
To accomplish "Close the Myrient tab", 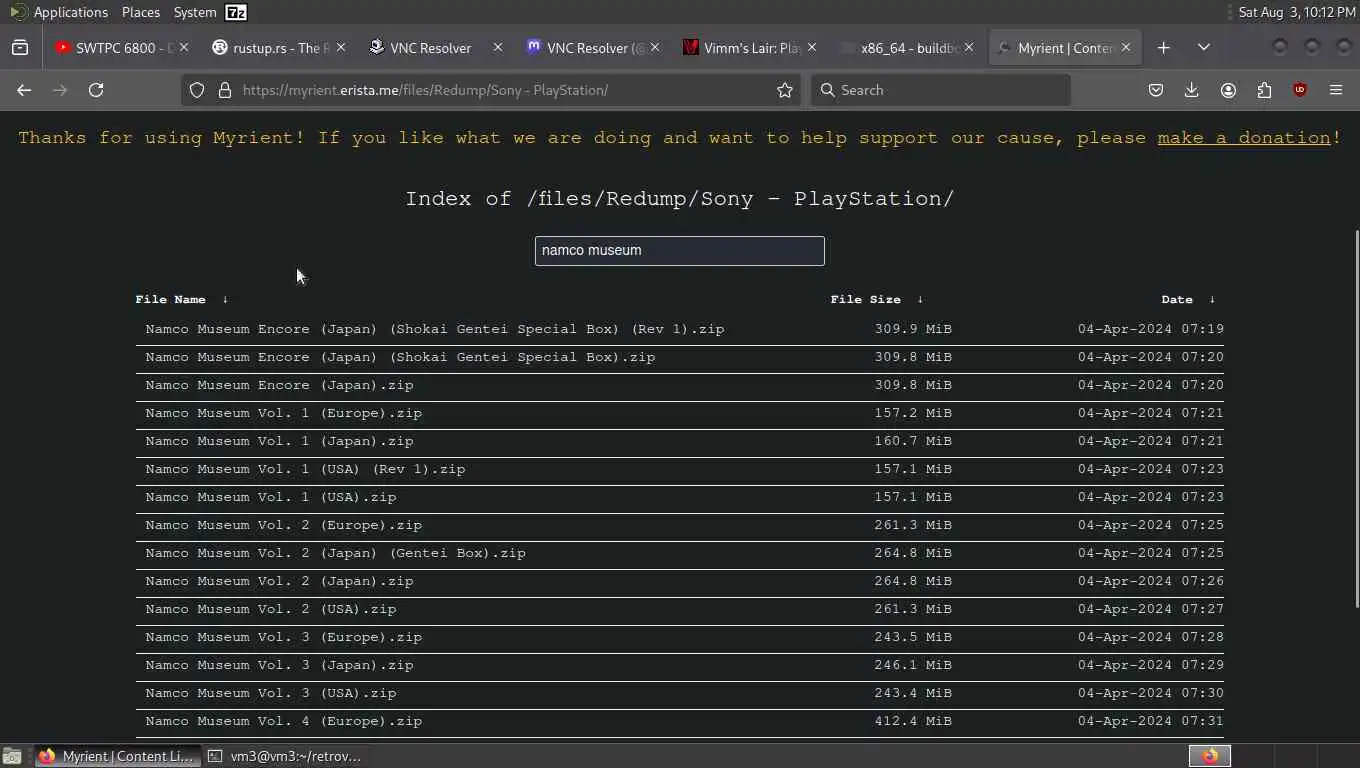I will tap(1126, 47).
